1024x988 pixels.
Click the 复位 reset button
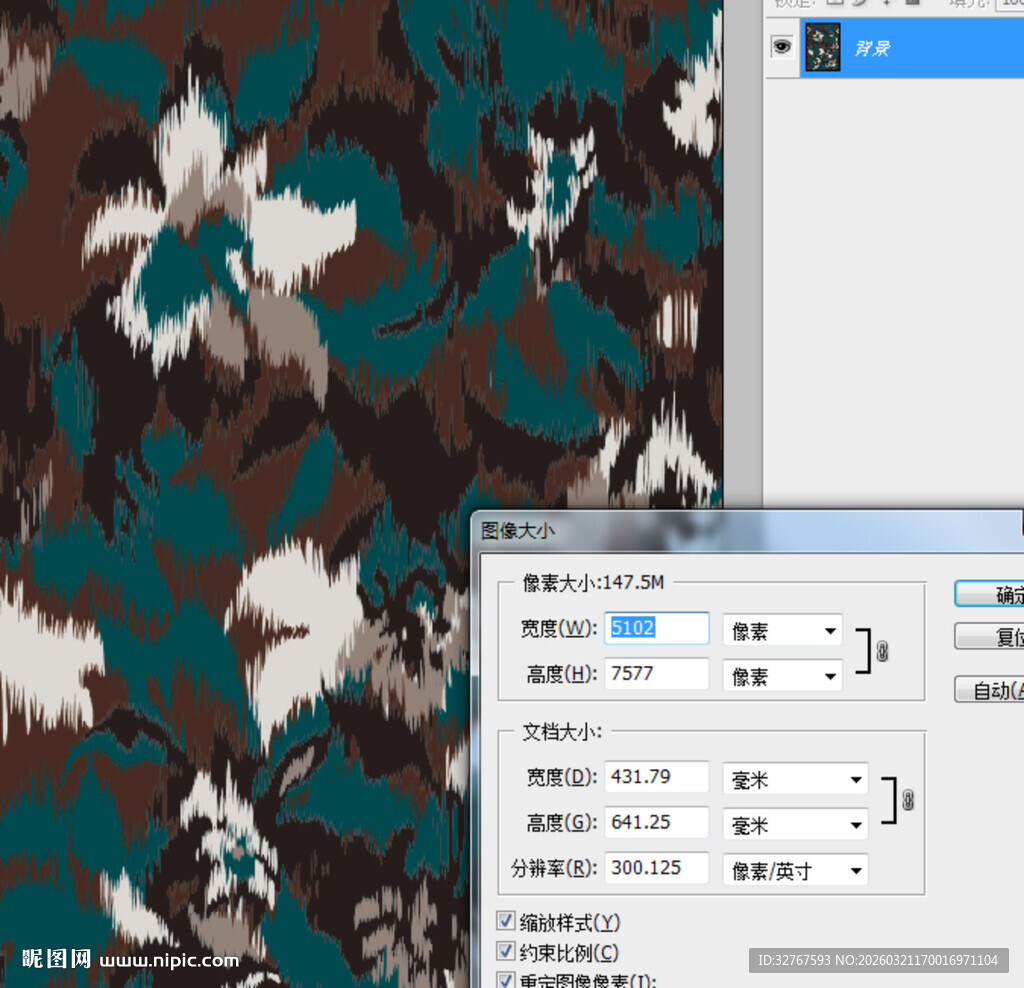click(989, 637)
